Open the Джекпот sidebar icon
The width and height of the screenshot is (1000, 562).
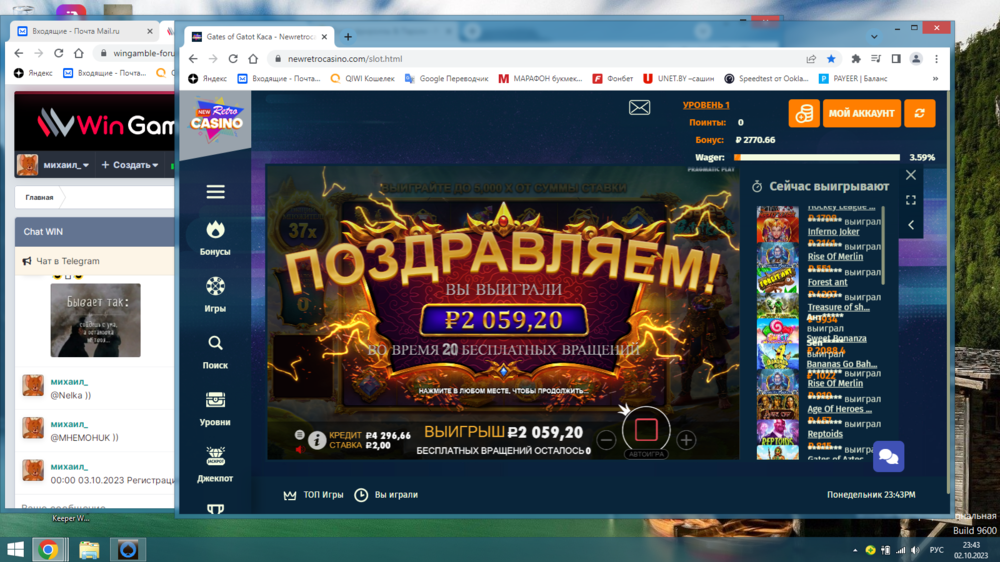(x=215, y=463)
